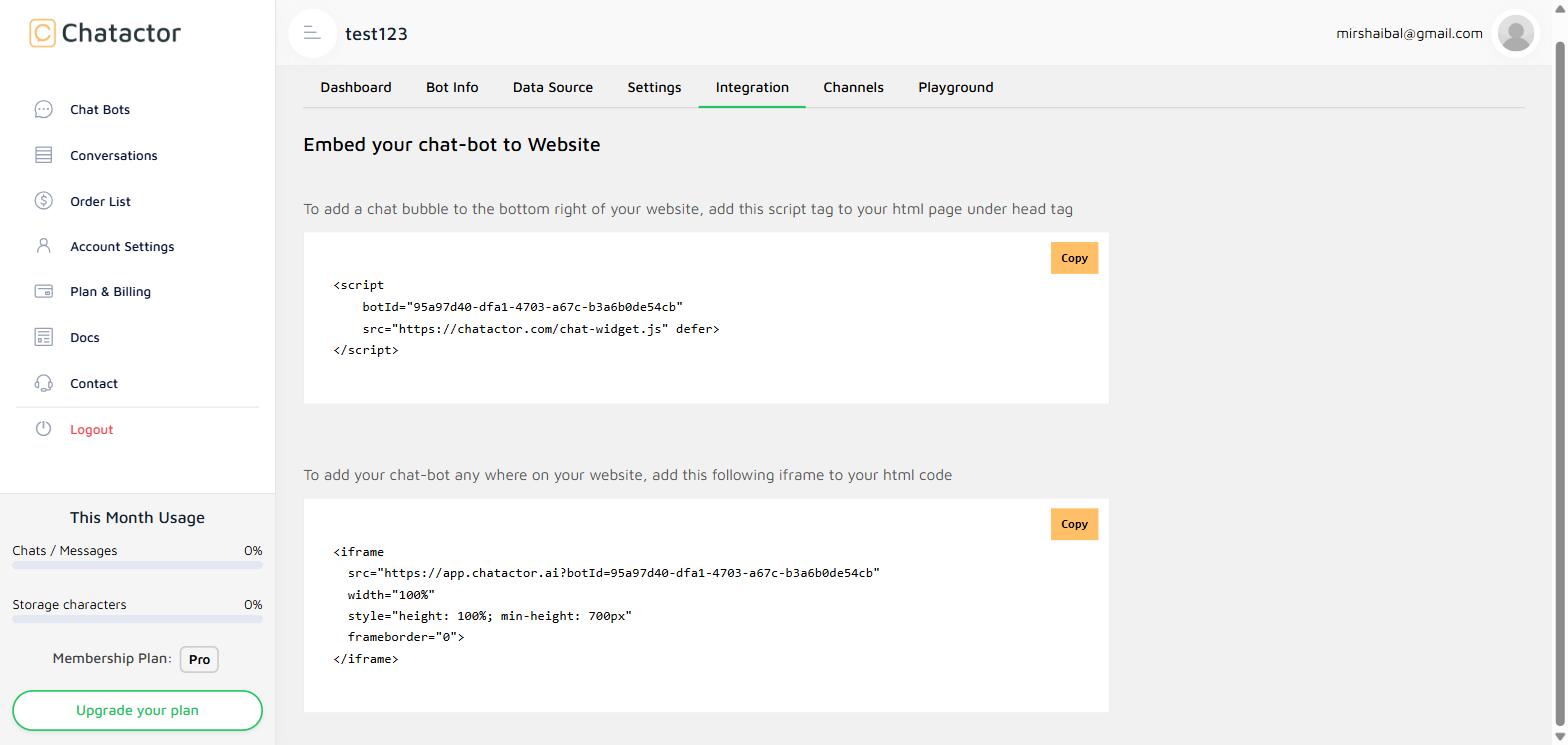Select the Integration tab
1568x745 pixels.
752,87
